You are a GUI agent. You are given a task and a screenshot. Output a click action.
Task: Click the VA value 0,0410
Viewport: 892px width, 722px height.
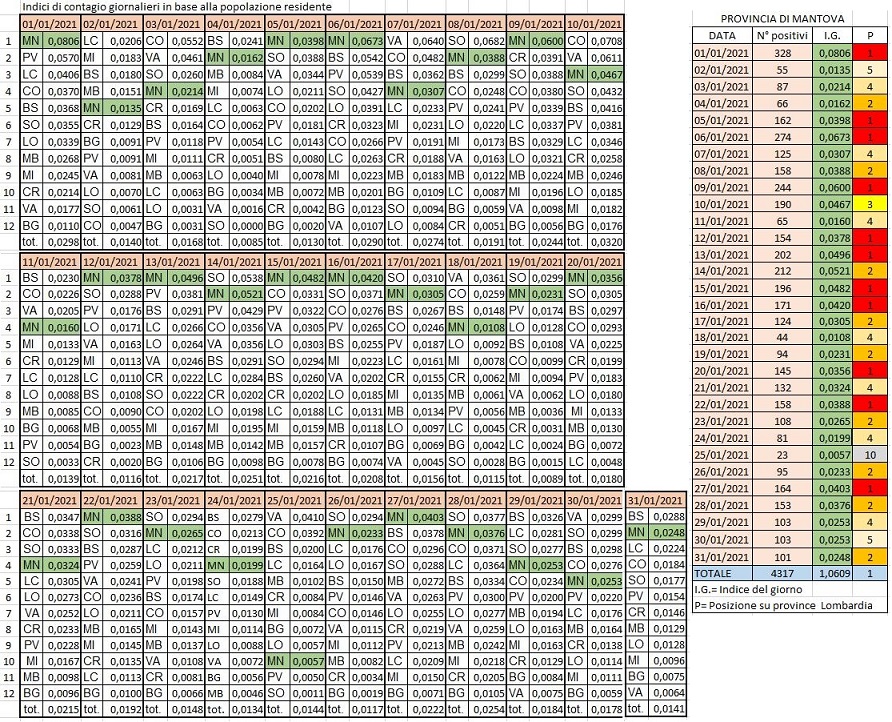(307, 517)
